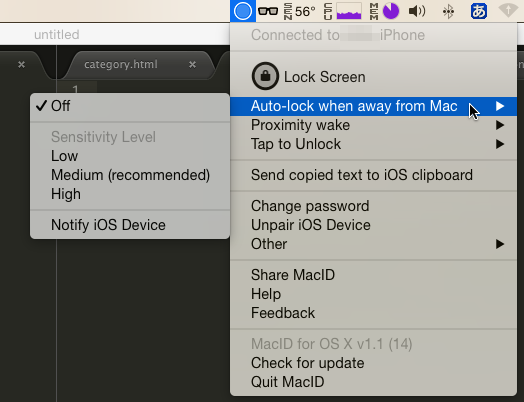
Task: Choose Unpair iOS Device
Action: (x=373, y=225)
